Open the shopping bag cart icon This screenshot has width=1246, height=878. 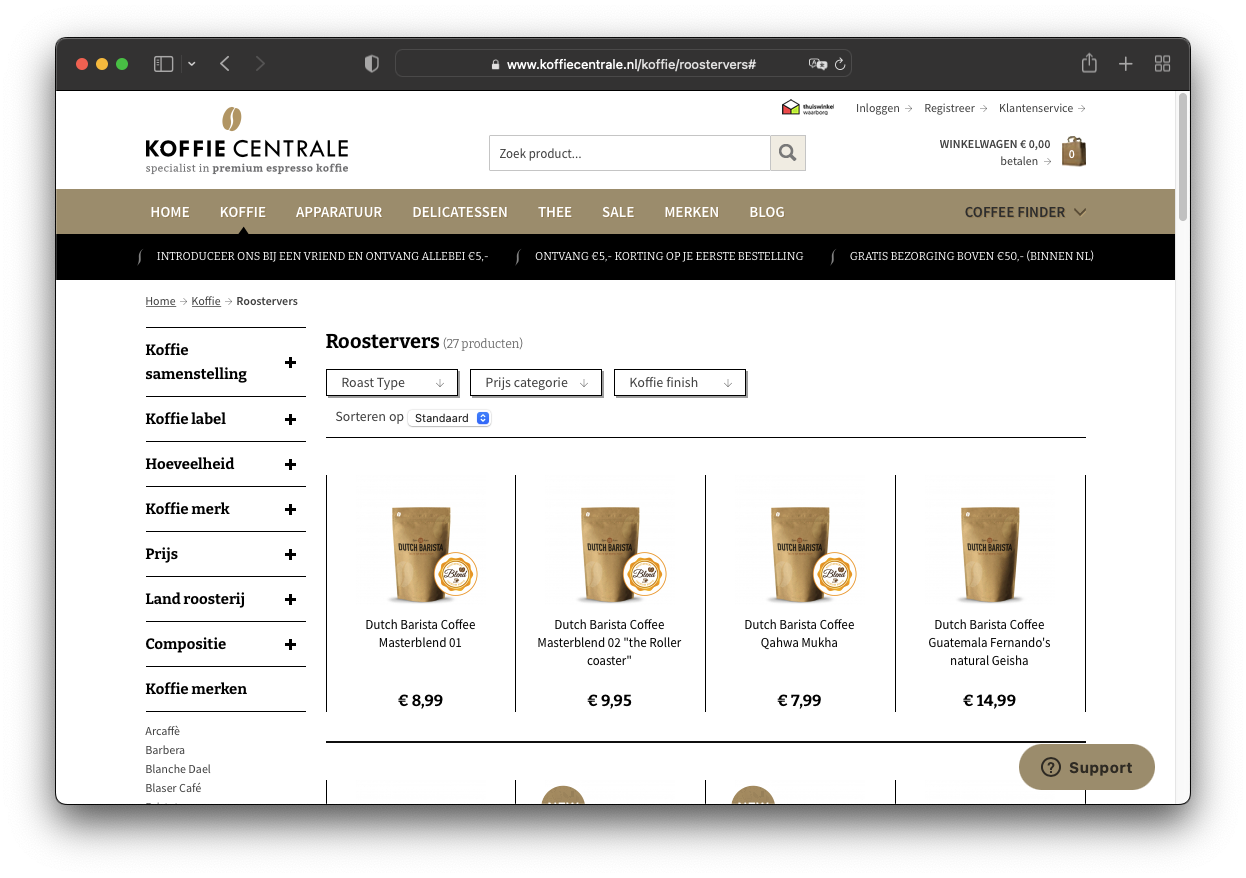point(1073,152)
